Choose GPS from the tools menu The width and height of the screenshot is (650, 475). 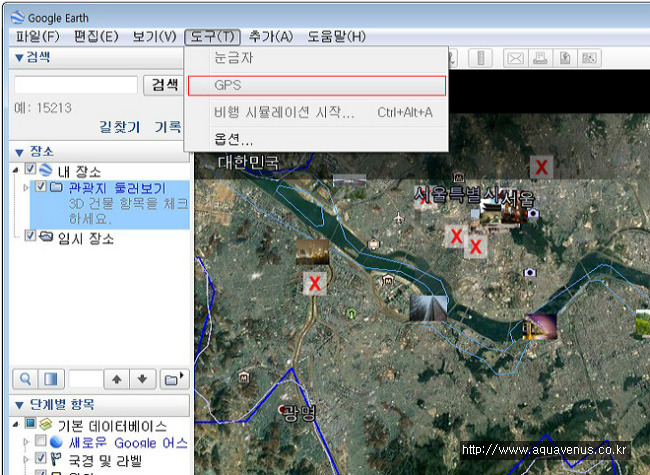317,85
